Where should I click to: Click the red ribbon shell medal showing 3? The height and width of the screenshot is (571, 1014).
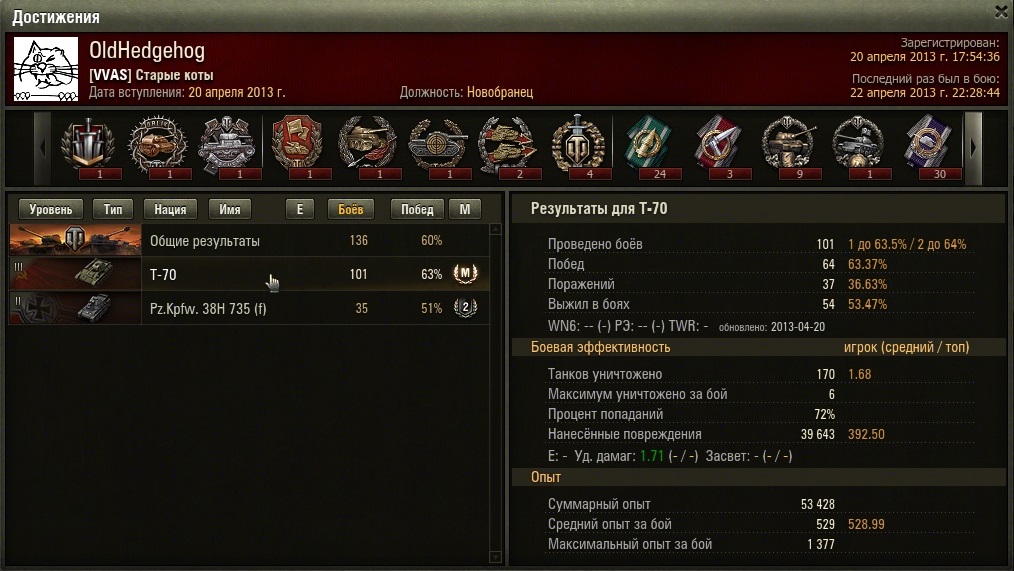point(718,144)
